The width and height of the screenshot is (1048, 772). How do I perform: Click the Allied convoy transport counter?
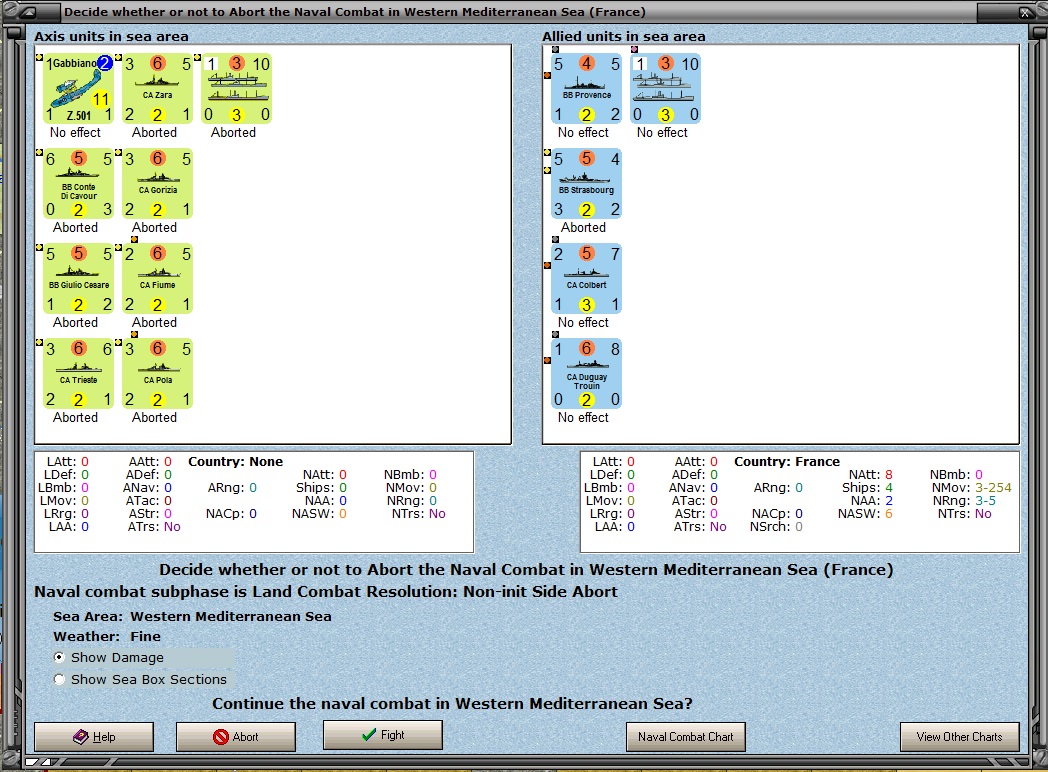[x=665, y=89]
